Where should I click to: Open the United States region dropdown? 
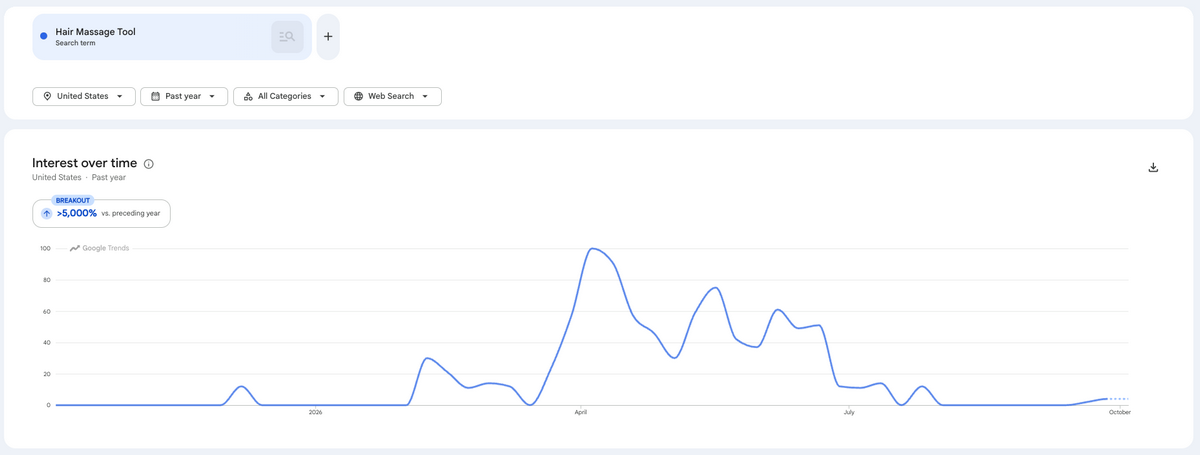click(x=84, y=96)
